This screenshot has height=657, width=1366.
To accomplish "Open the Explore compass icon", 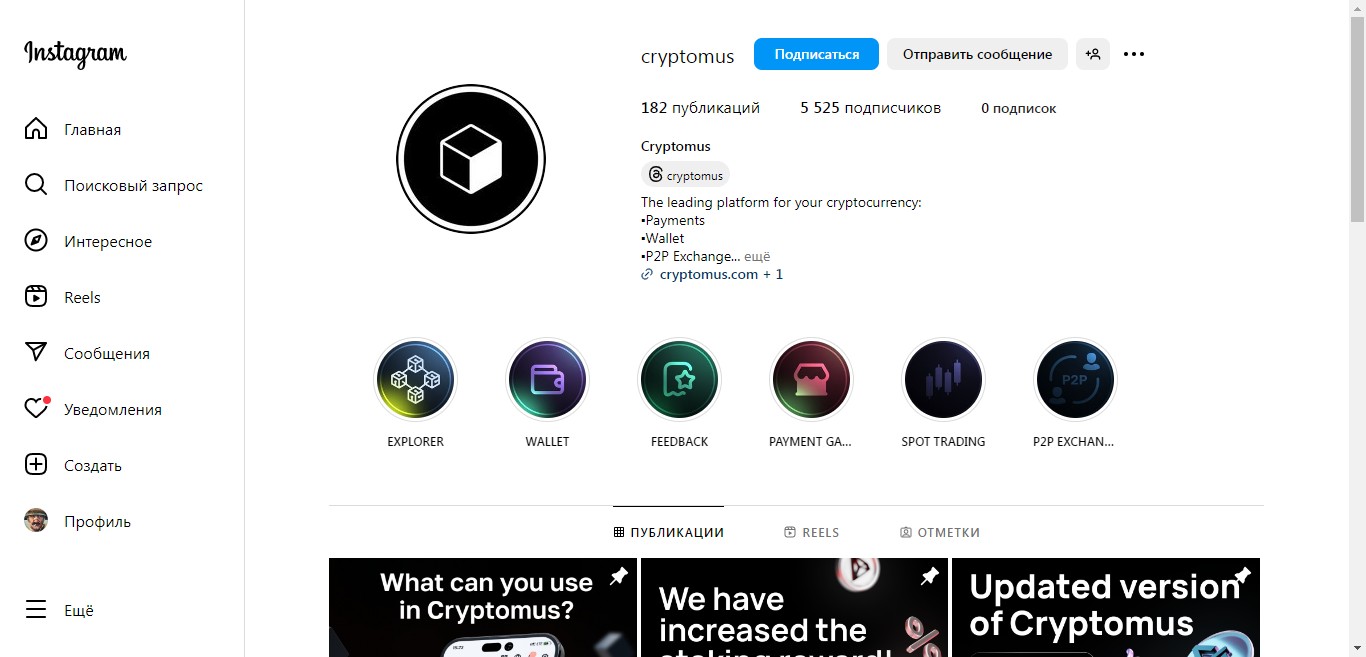I will (36, 241).
